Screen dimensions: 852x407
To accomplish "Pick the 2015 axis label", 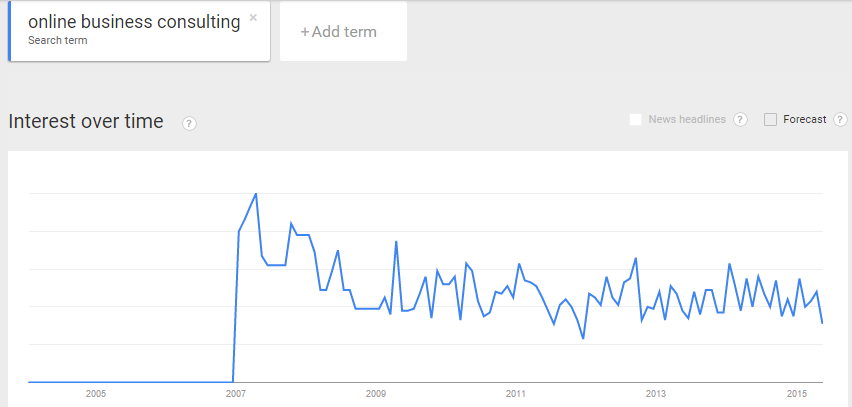I will tap(796, 394).
